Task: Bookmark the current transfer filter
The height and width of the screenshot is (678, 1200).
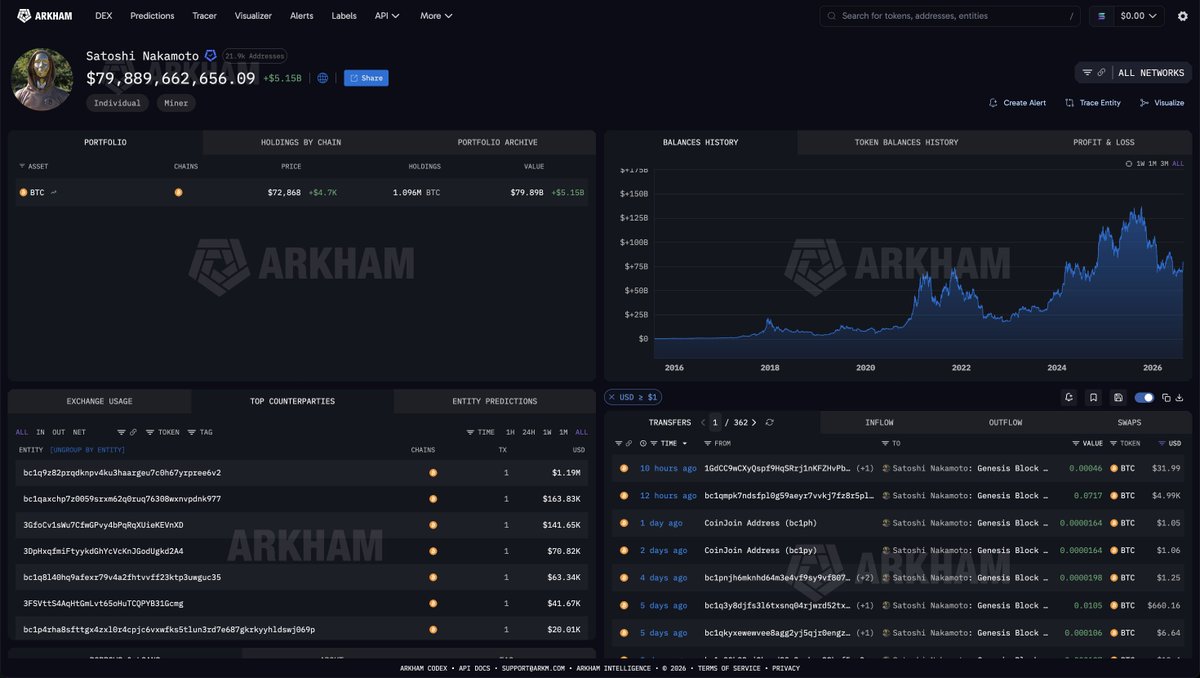Action: (x=1093, y=398)
